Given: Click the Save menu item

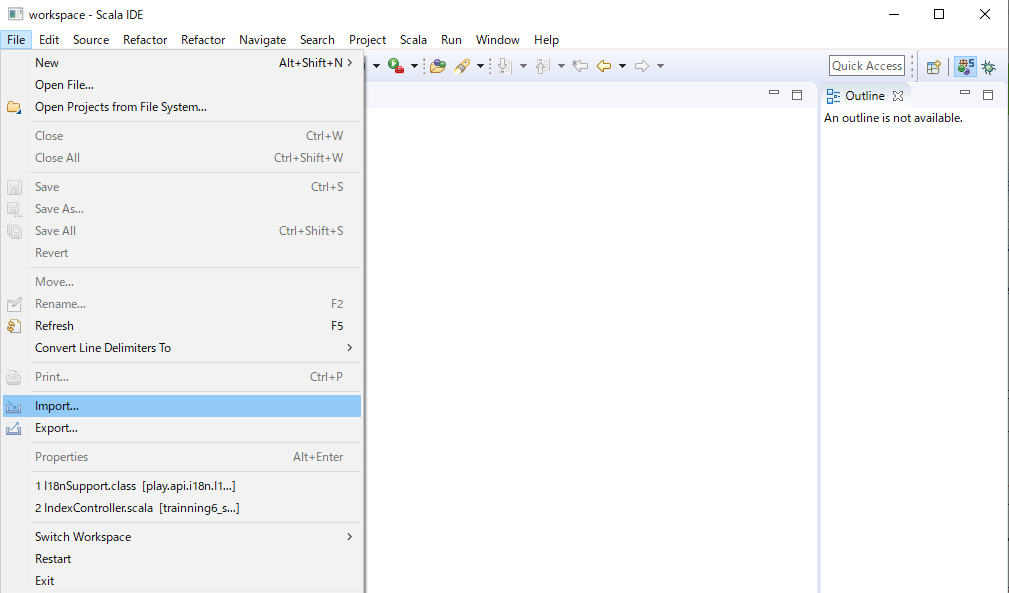Looking at the screenshot, I should [181, 187].
